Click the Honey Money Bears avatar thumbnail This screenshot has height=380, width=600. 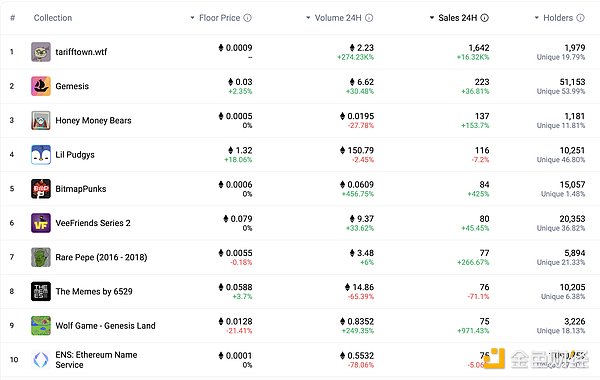tap(41, 121)
